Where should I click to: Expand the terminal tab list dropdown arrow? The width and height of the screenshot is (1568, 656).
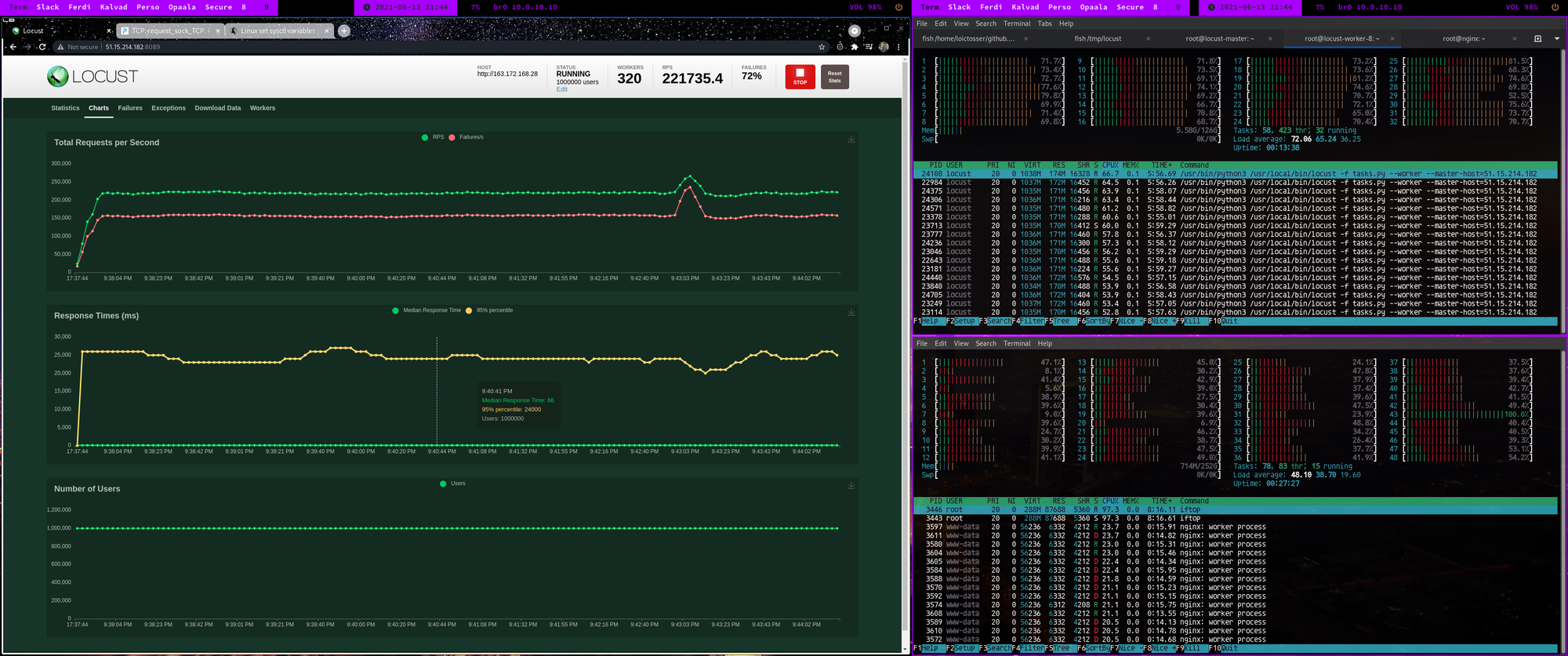pyautogui.click(x=1556, y=38)
